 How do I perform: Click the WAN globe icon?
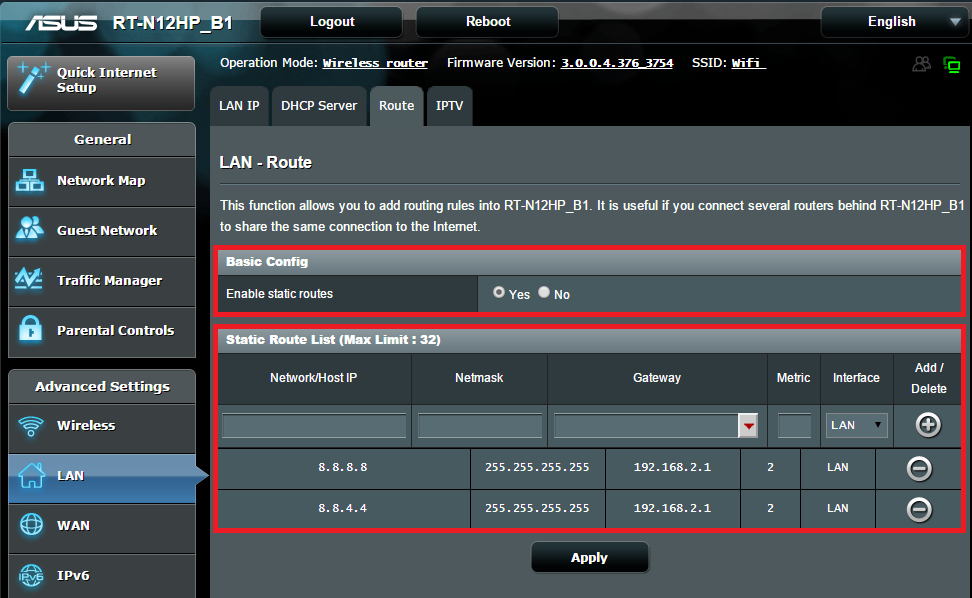(x=31, y=525)
